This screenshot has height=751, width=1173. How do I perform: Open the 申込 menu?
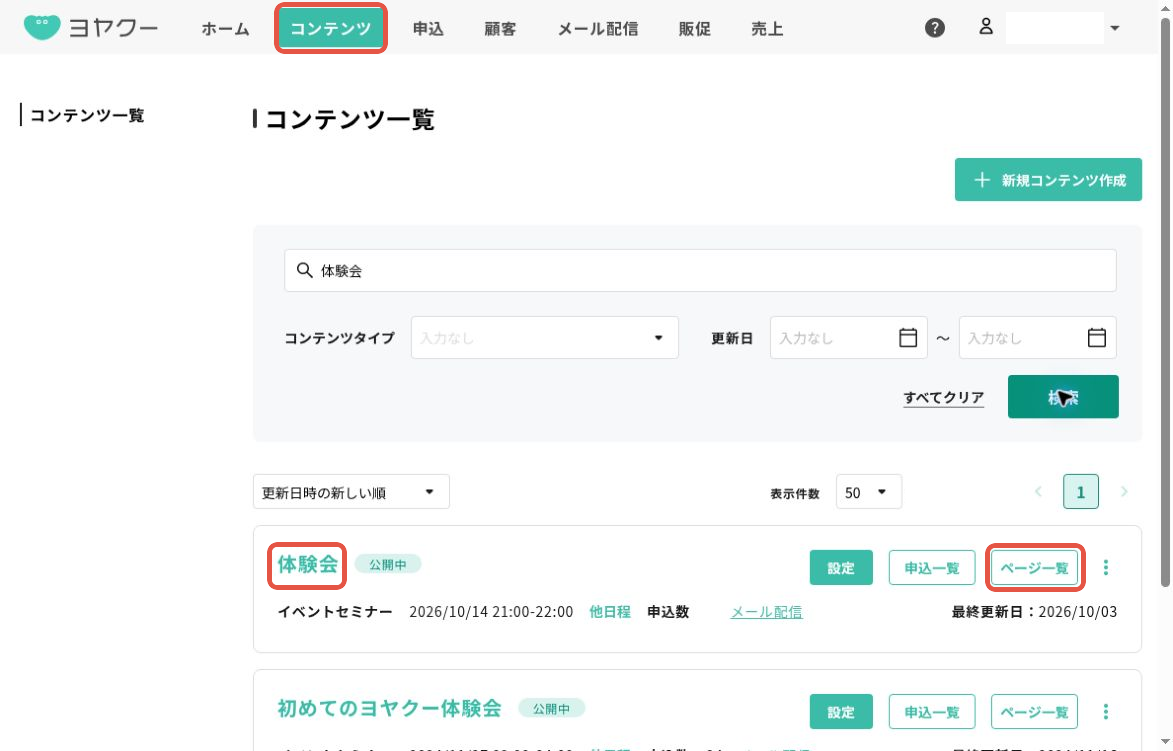428,29
